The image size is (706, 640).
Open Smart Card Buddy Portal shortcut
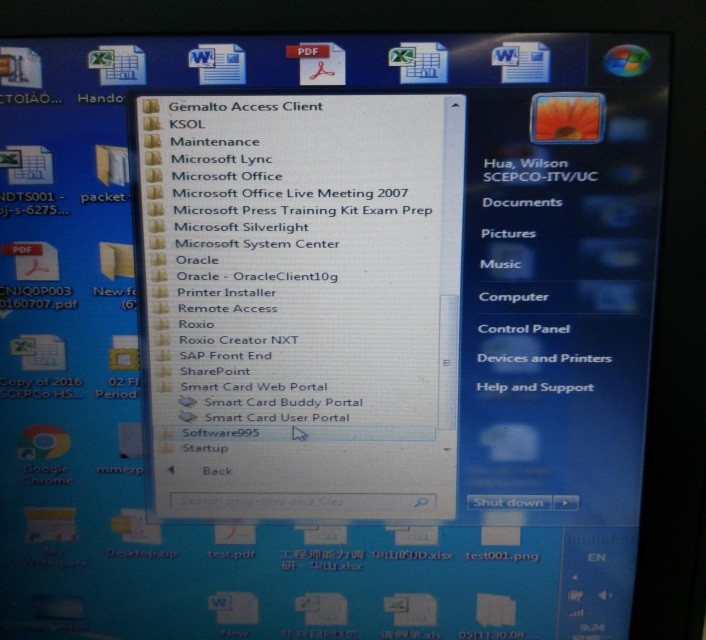(282, 402)
